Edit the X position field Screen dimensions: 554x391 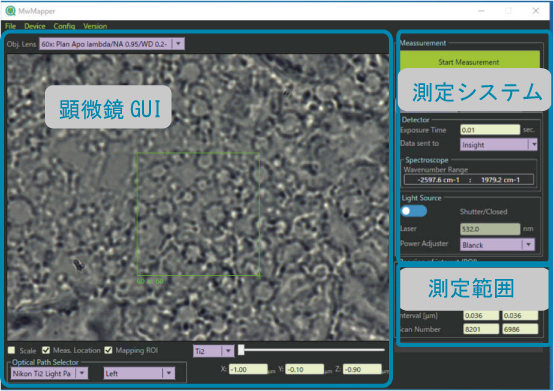(x=248, y=369)
